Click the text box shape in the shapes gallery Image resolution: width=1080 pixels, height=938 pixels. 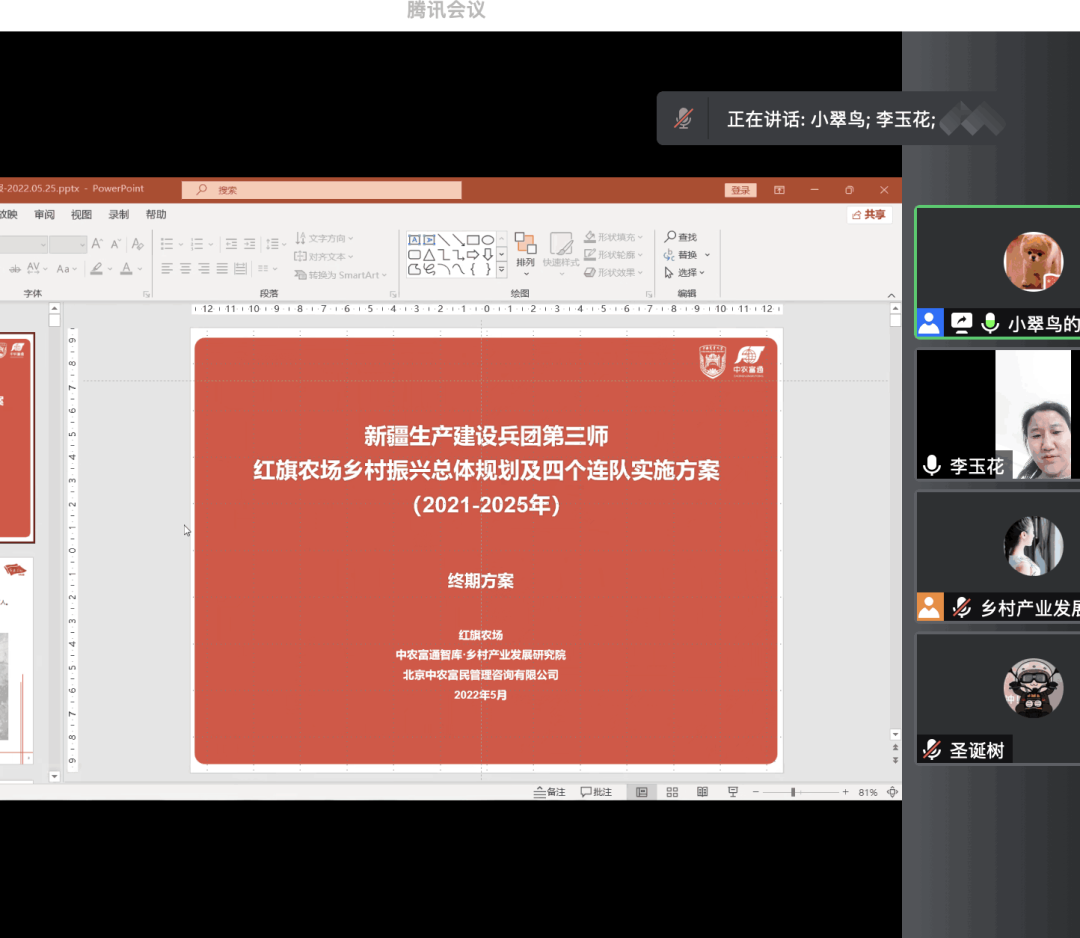pyautogui.click(x=414, y=240)
